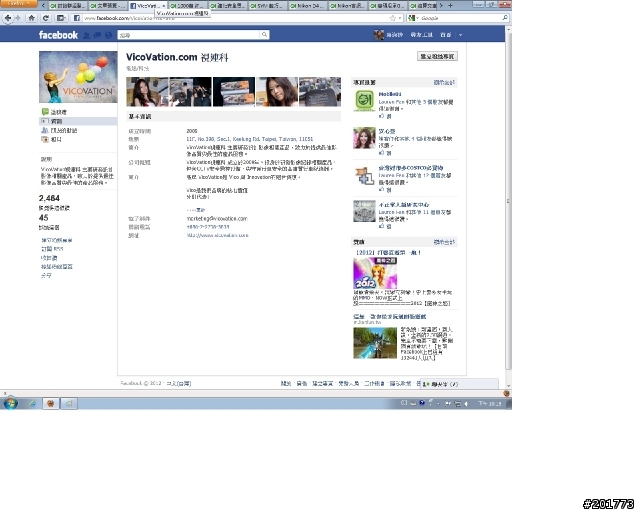The image size is (640, 512).
Task: Open your profile via the avatar in blue bar
Action: (379, 35)
